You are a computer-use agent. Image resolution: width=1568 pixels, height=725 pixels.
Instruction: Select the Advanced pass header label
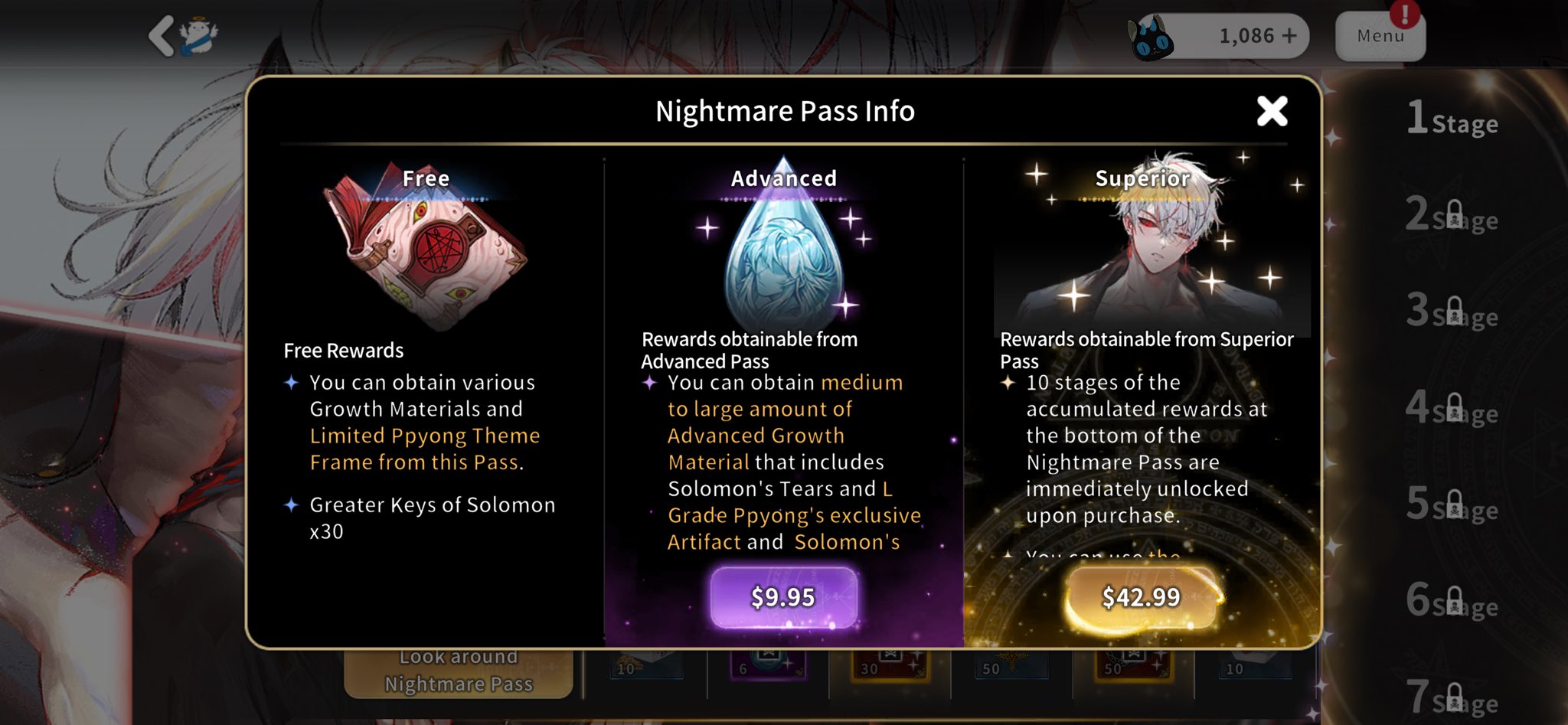click(x=784, y=178)
